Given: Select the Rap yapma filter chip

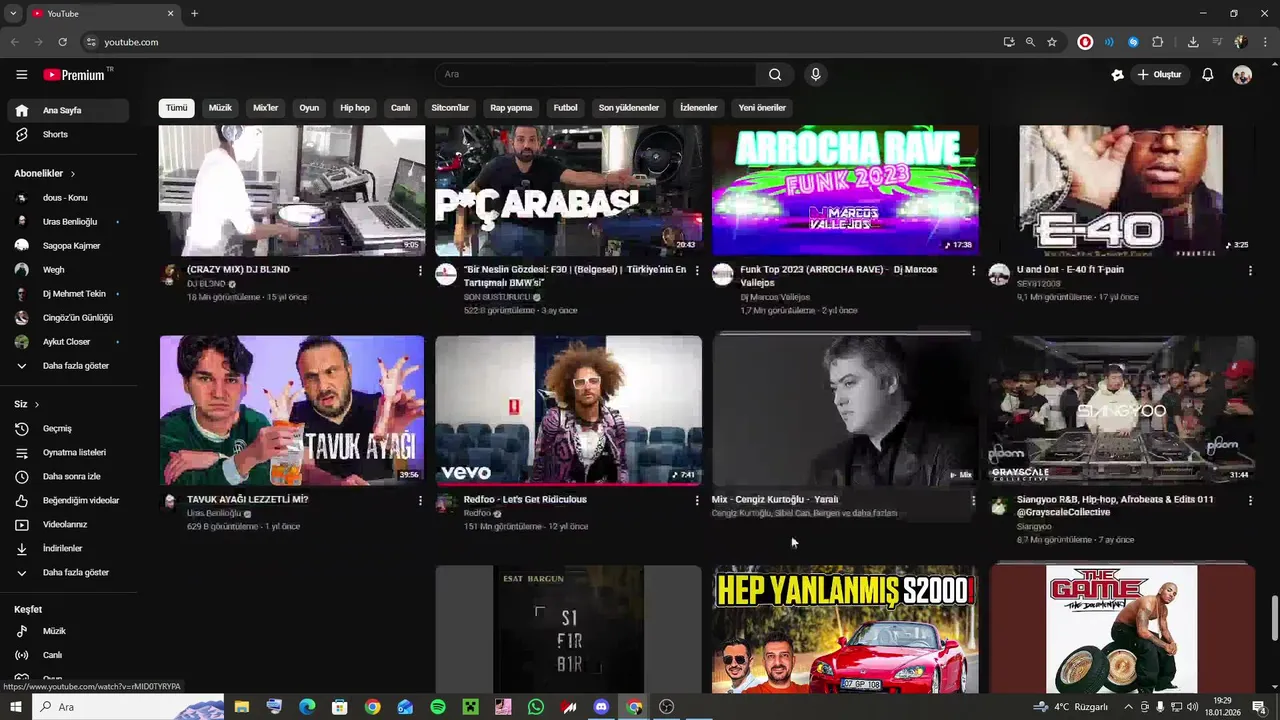Looking at the screenshot, I should point(511,108).
